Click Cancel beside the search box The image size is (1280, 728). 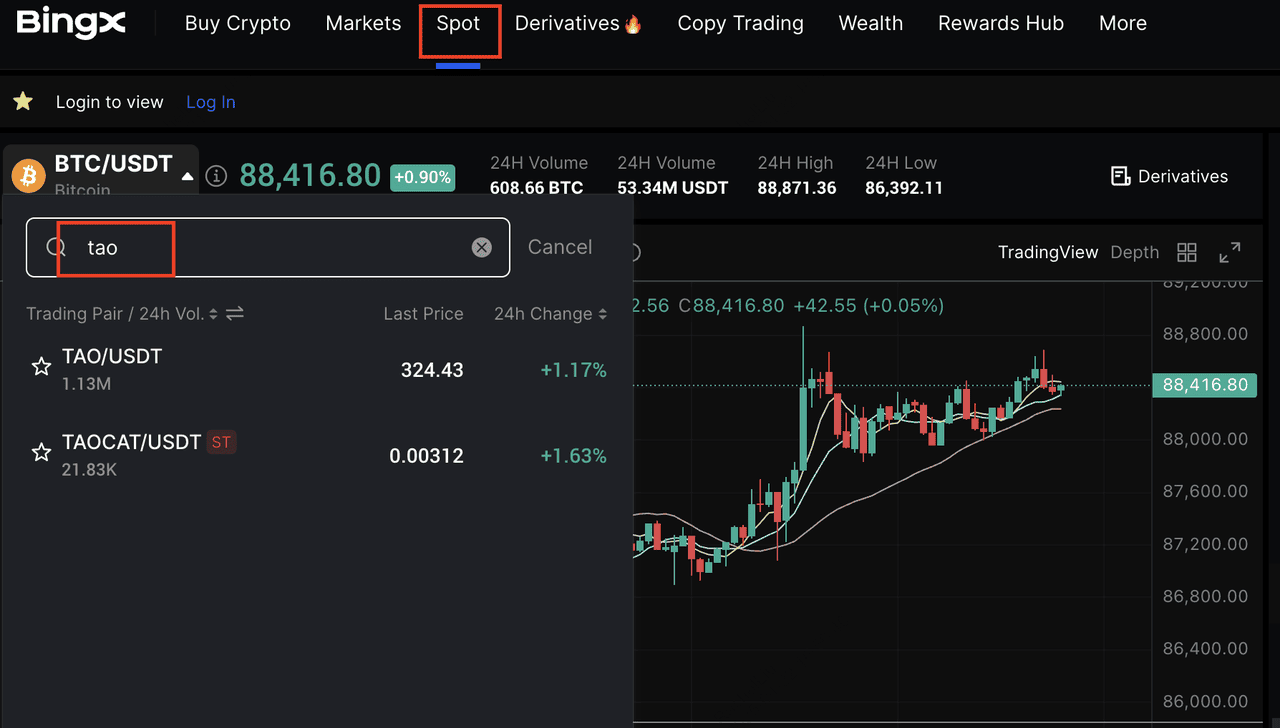pyautogui.click(x=560, y=247)
